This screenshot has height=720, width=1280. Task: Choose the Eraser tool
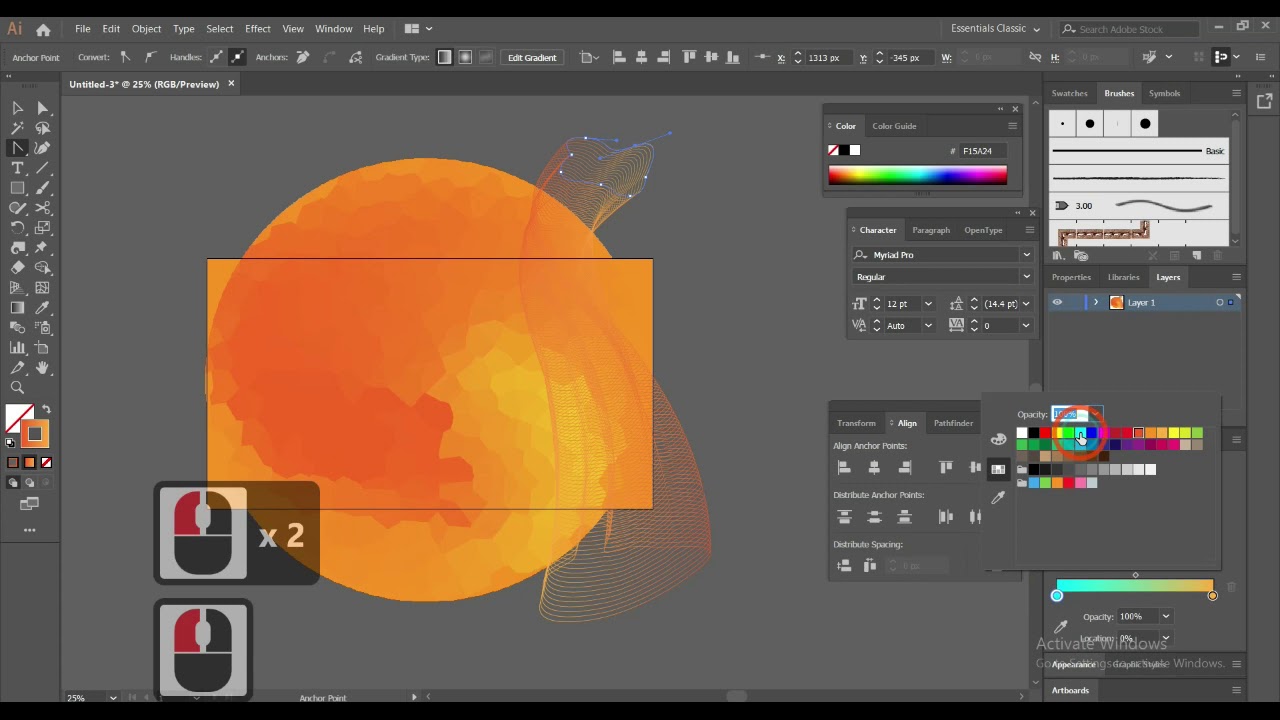(x=18, y=268)
